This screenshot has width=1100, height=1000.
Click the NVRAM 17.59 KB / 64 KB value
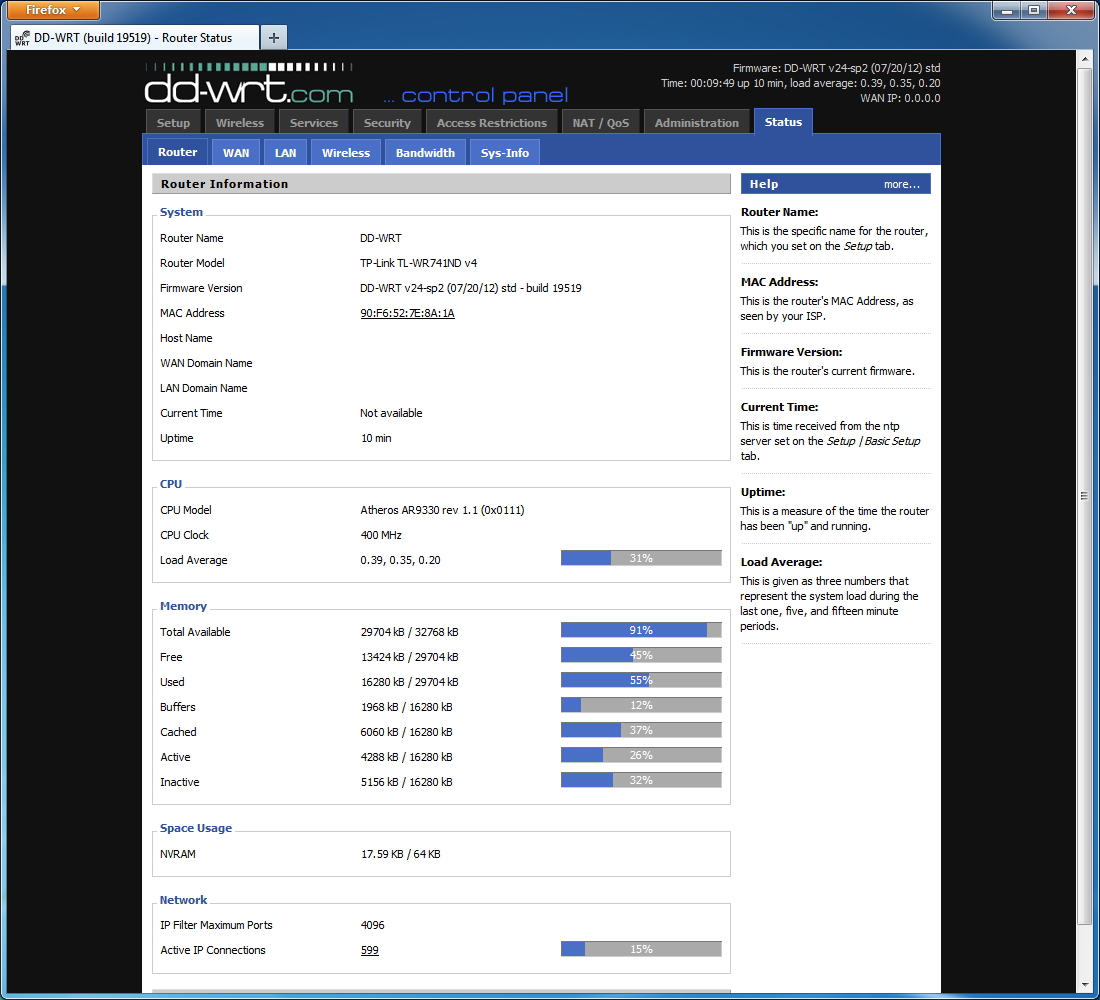point(401,855)
